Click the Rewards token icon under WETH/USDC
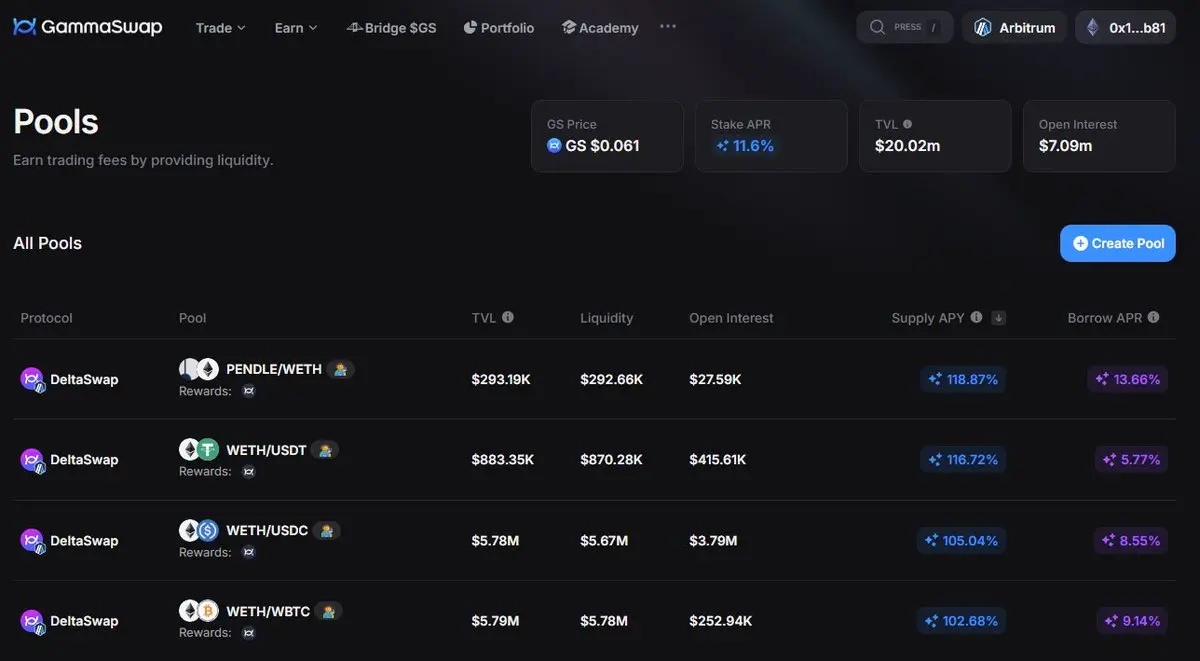 tap(249, 552)
